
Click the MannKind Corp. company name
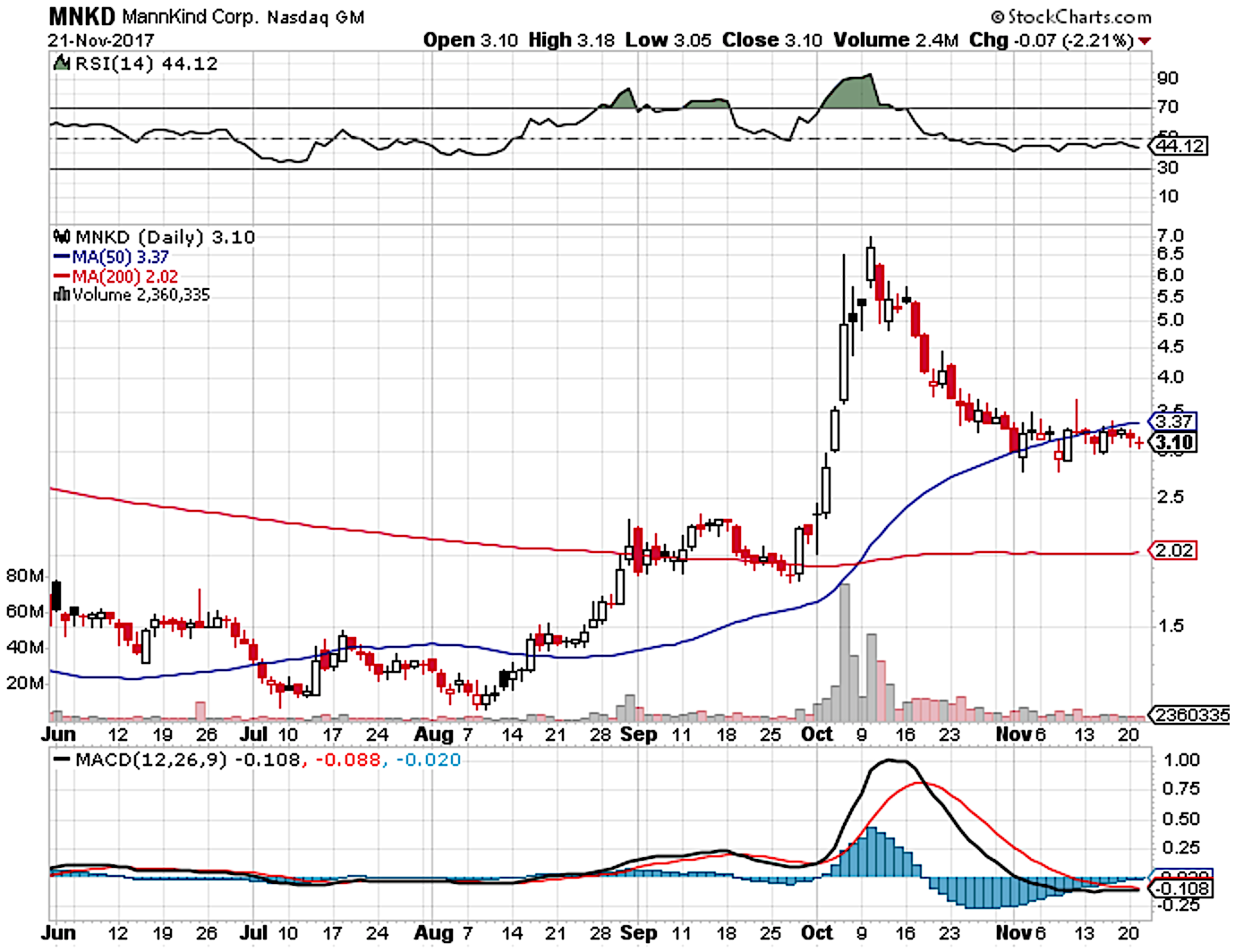(x=189, y=16)
